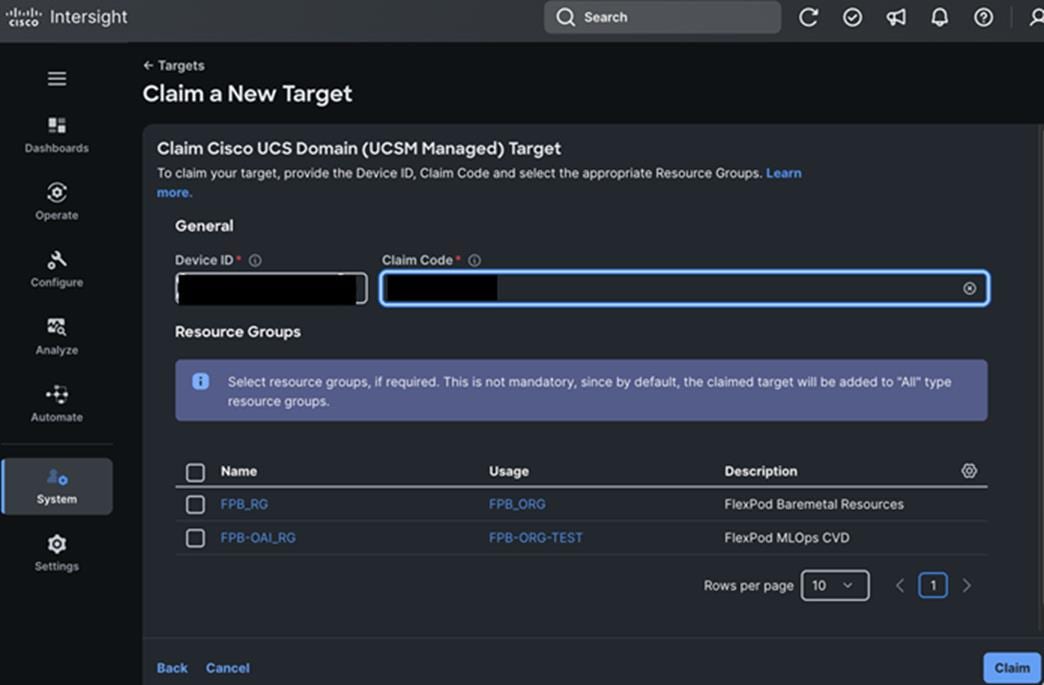Click the Cancel button

point(228,668)
